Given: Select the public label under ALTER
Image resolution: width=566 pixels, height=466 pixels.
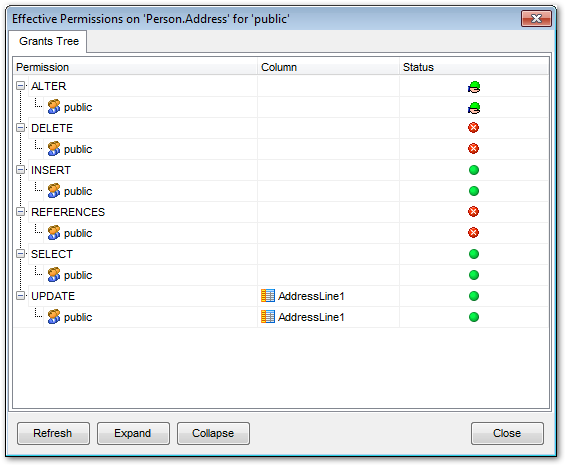Looking at the screenshot, I should coord(78,108).
